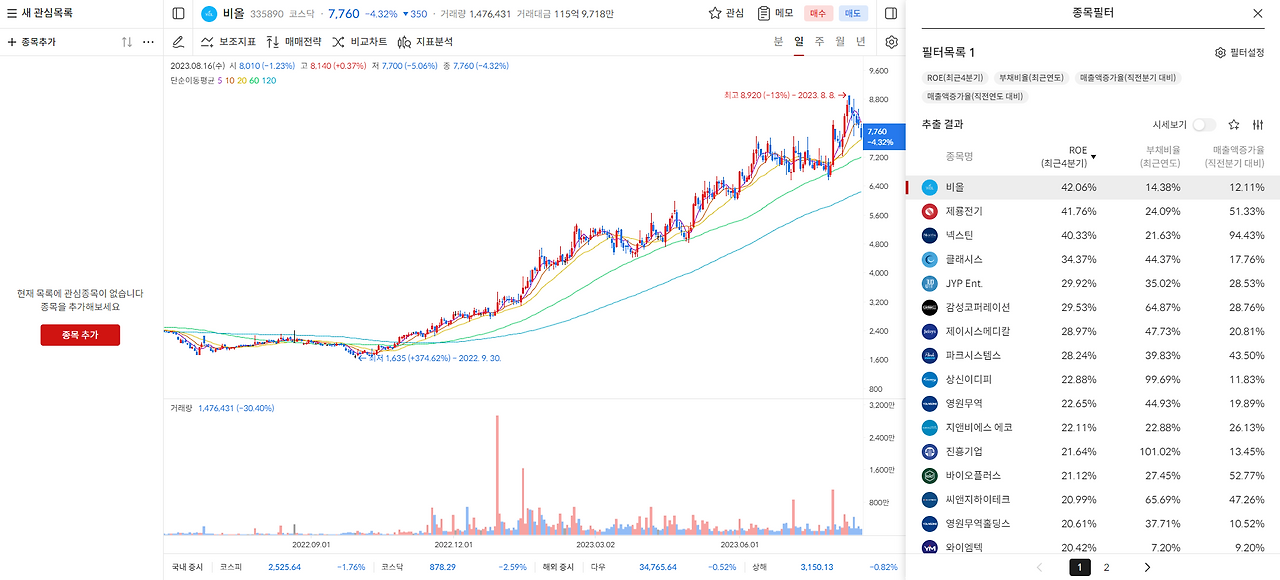The width and height of the screenshot is (1280, 580).
Task: Click the 매도 sell button
Action: click(853, 14)
